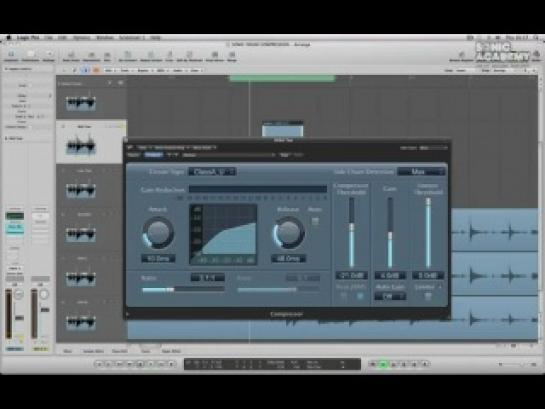This screenshot has width=545, height=409.
Task: Click the Rewind transport button
Action: (119, 364)
